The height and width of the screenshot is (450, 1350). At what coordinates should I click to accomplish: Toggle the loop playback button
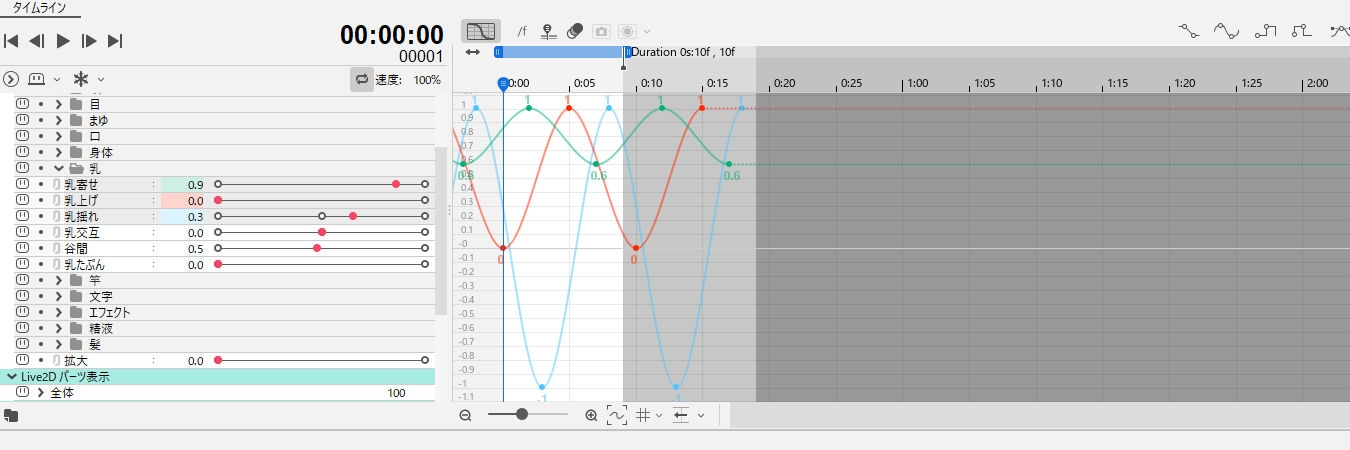pos(361,79)
